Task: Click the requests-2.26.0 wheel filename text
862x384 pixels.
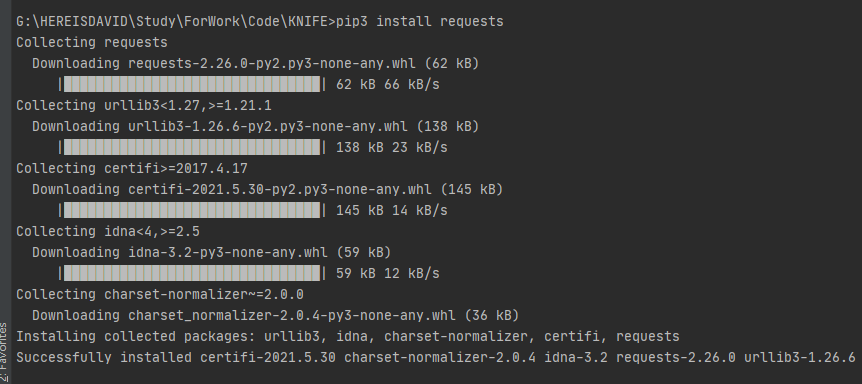Action: point(272,63)
